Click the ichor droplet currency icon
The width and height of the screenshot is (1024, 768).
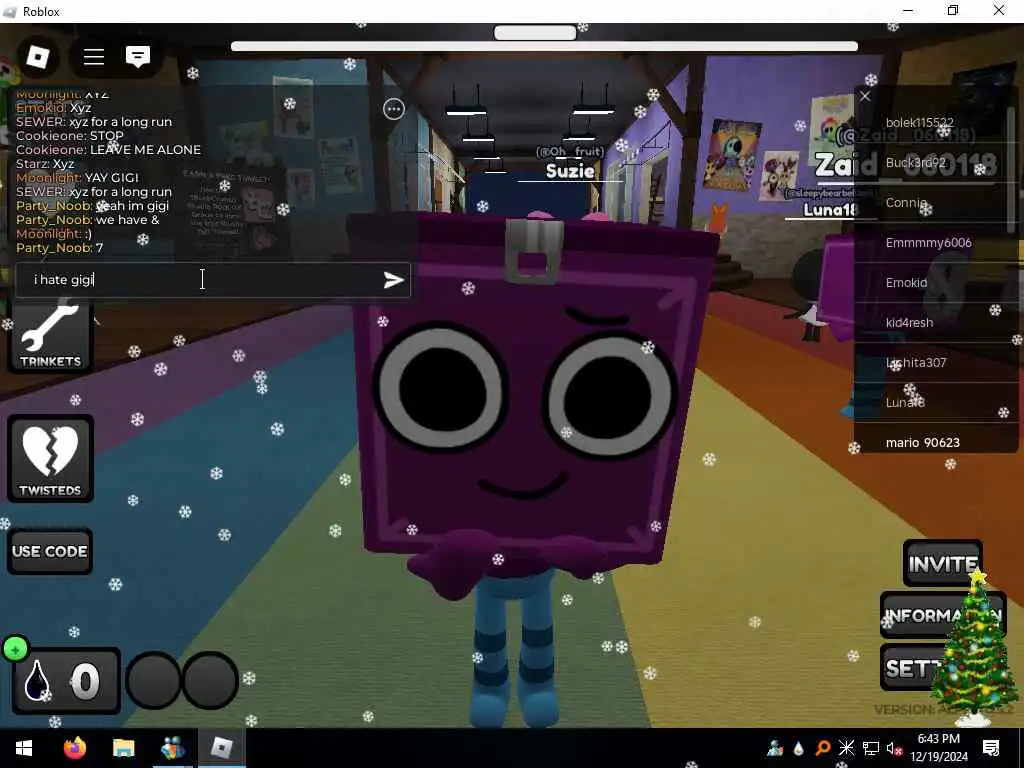(37, 681)
